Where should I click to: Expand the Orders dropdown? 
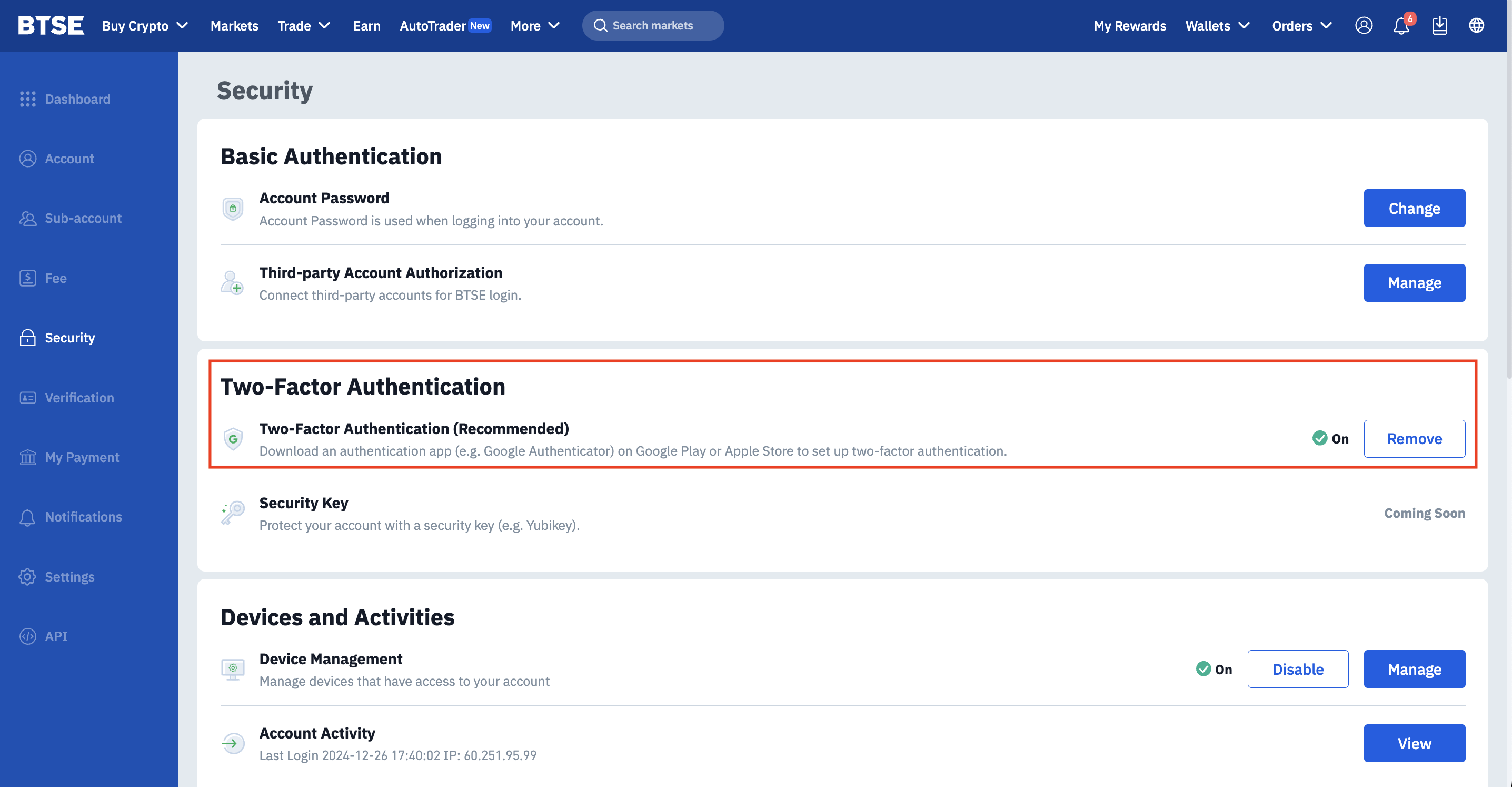[1301, 26]
